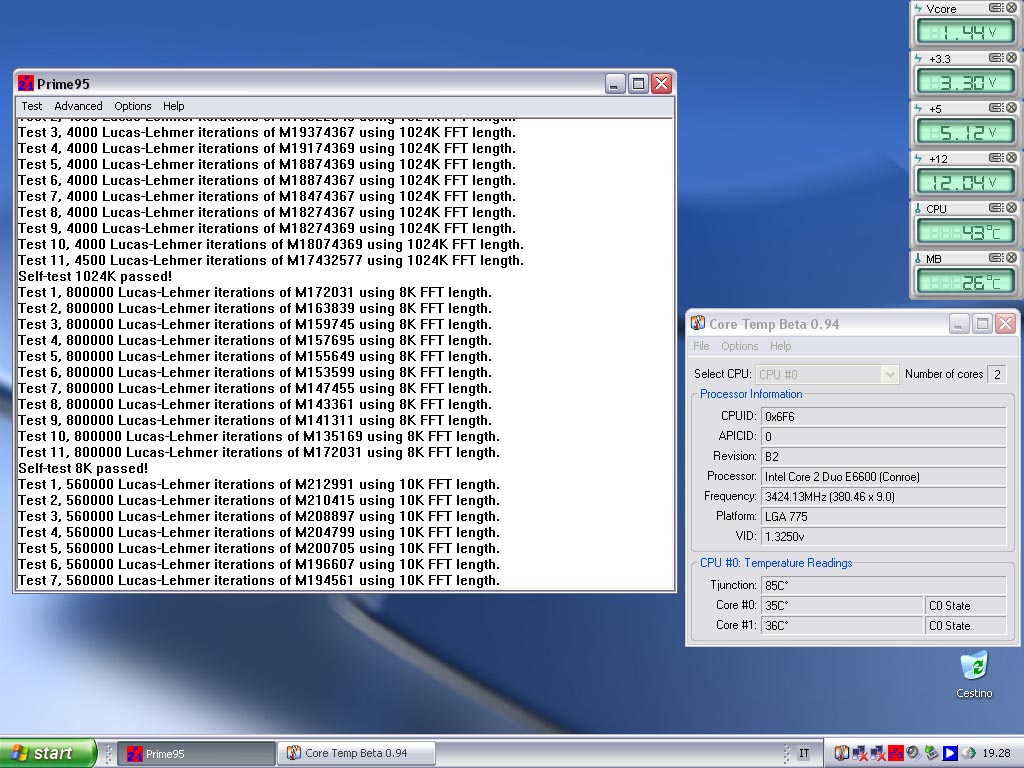Click the lightning icon on the +3.3 gauge
1024x768 pixels.
coord(918,59)
